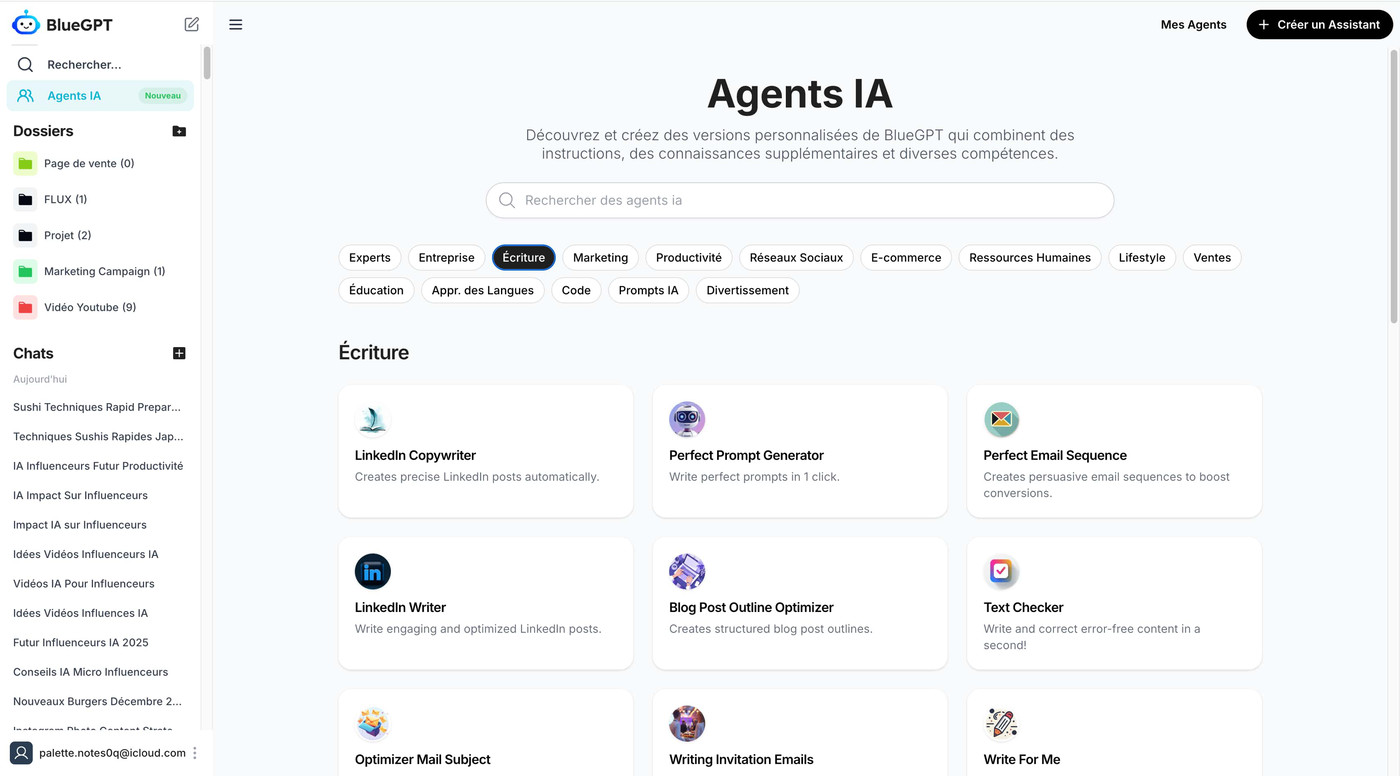Click the Projet folder icon

point(25,235)
